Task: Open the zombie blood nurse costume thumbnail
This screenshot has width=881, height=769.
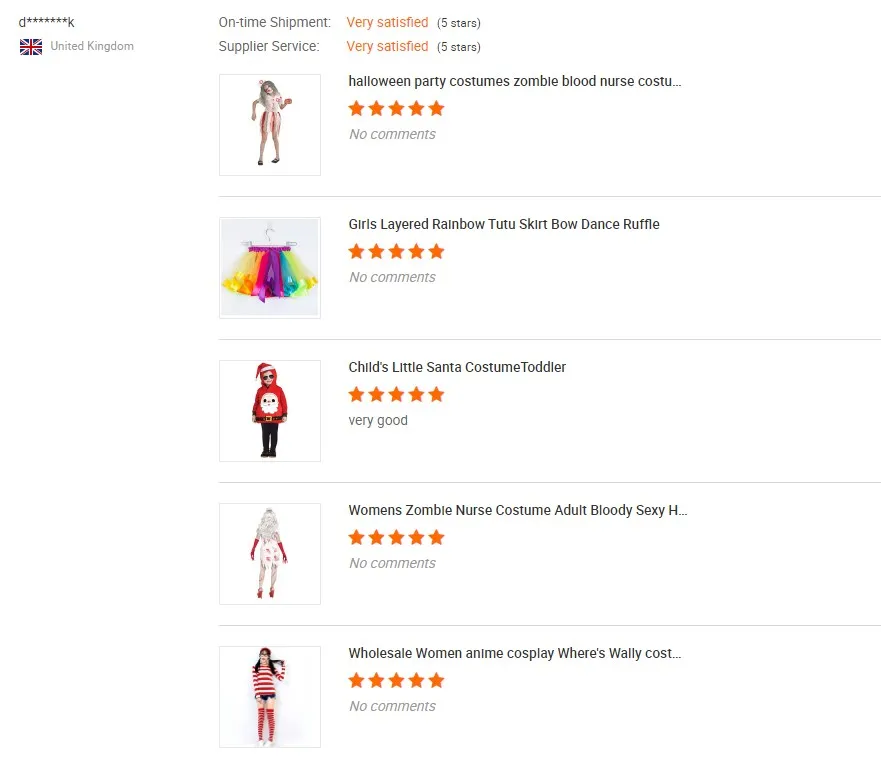Action: pyautogui.click(x=269, y=125)
